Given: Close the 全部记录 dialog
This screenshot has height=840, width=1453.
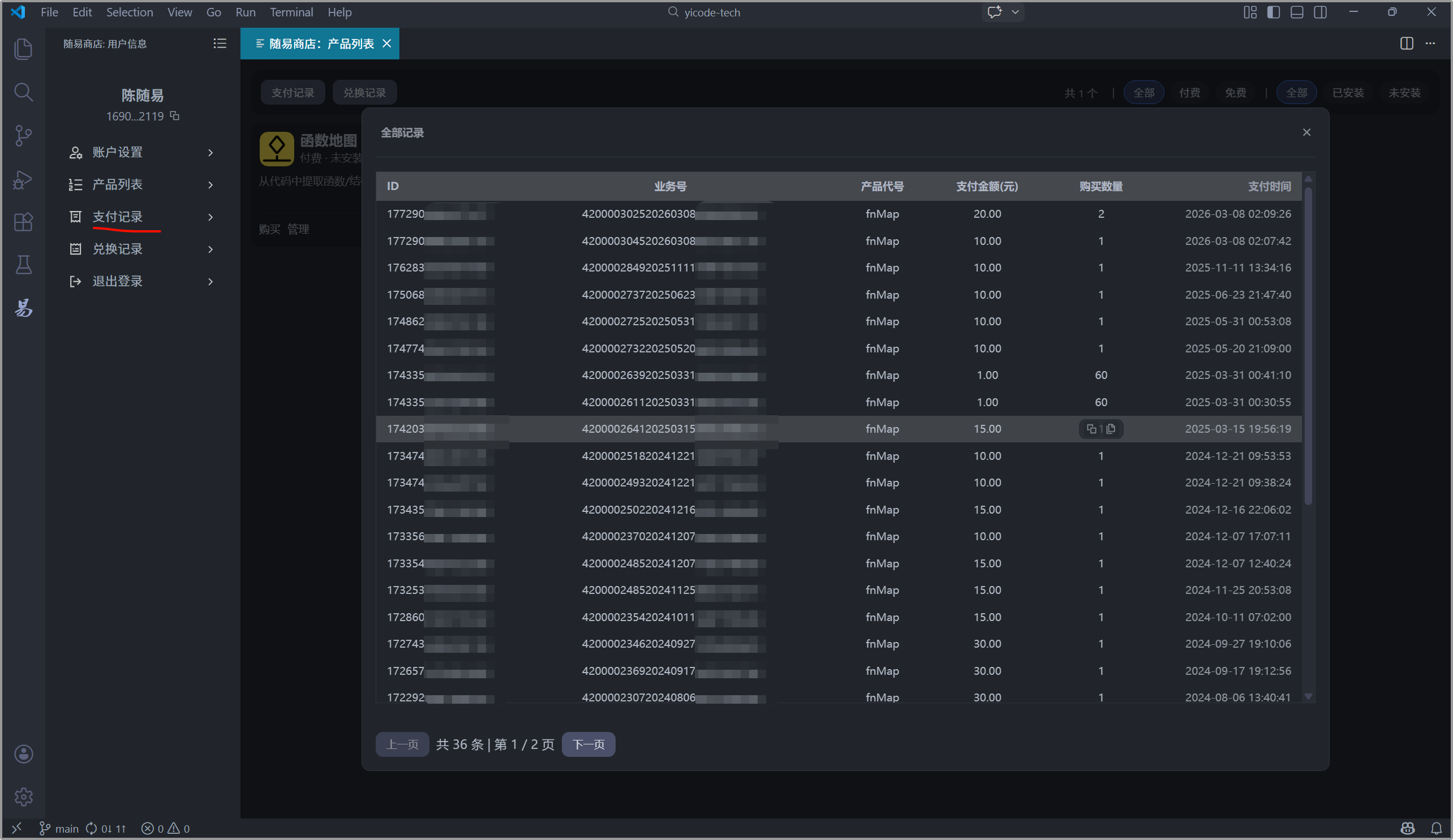Looking at the screenshot, I should click(x=1306, y=132).
